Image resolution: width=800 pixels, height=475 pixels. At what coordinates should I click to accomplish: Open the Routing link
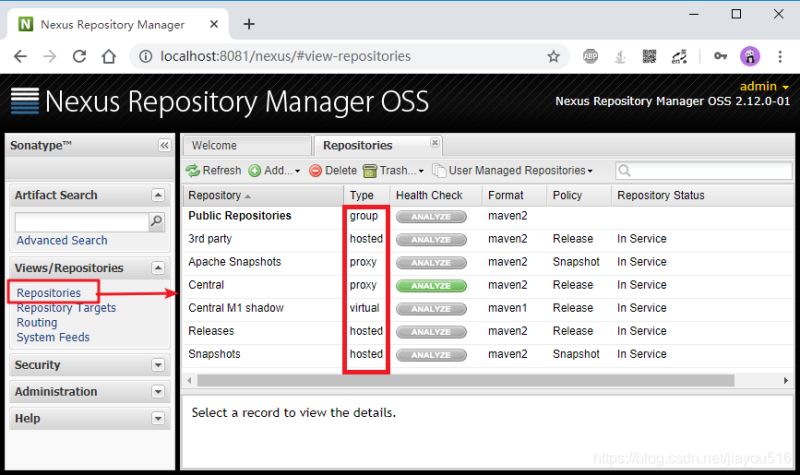37,322
